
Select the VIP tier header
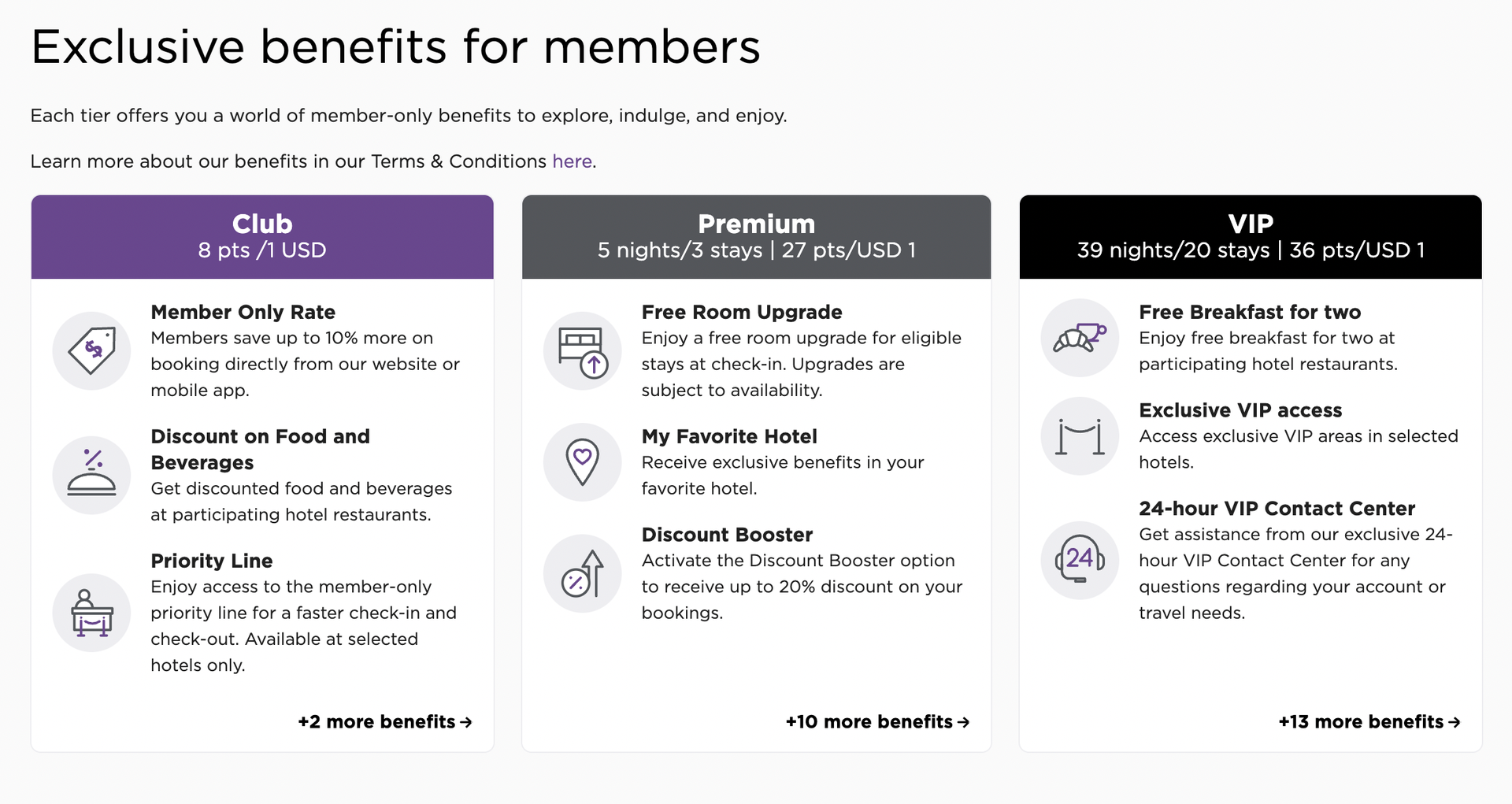click(1251, 236)
